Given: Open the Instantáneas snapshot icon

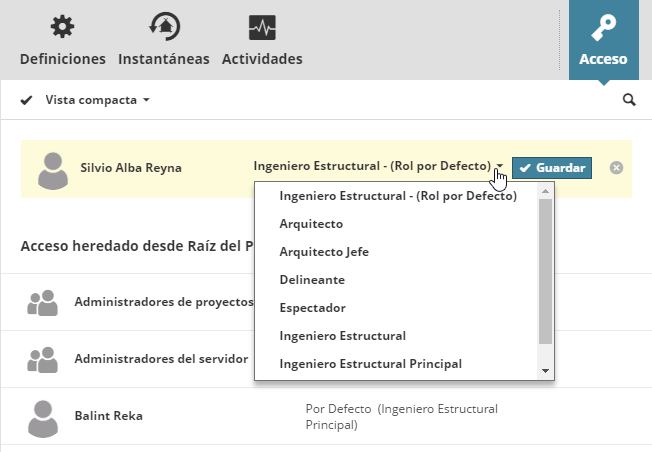Looking at the screenshot, I should 163,27.
